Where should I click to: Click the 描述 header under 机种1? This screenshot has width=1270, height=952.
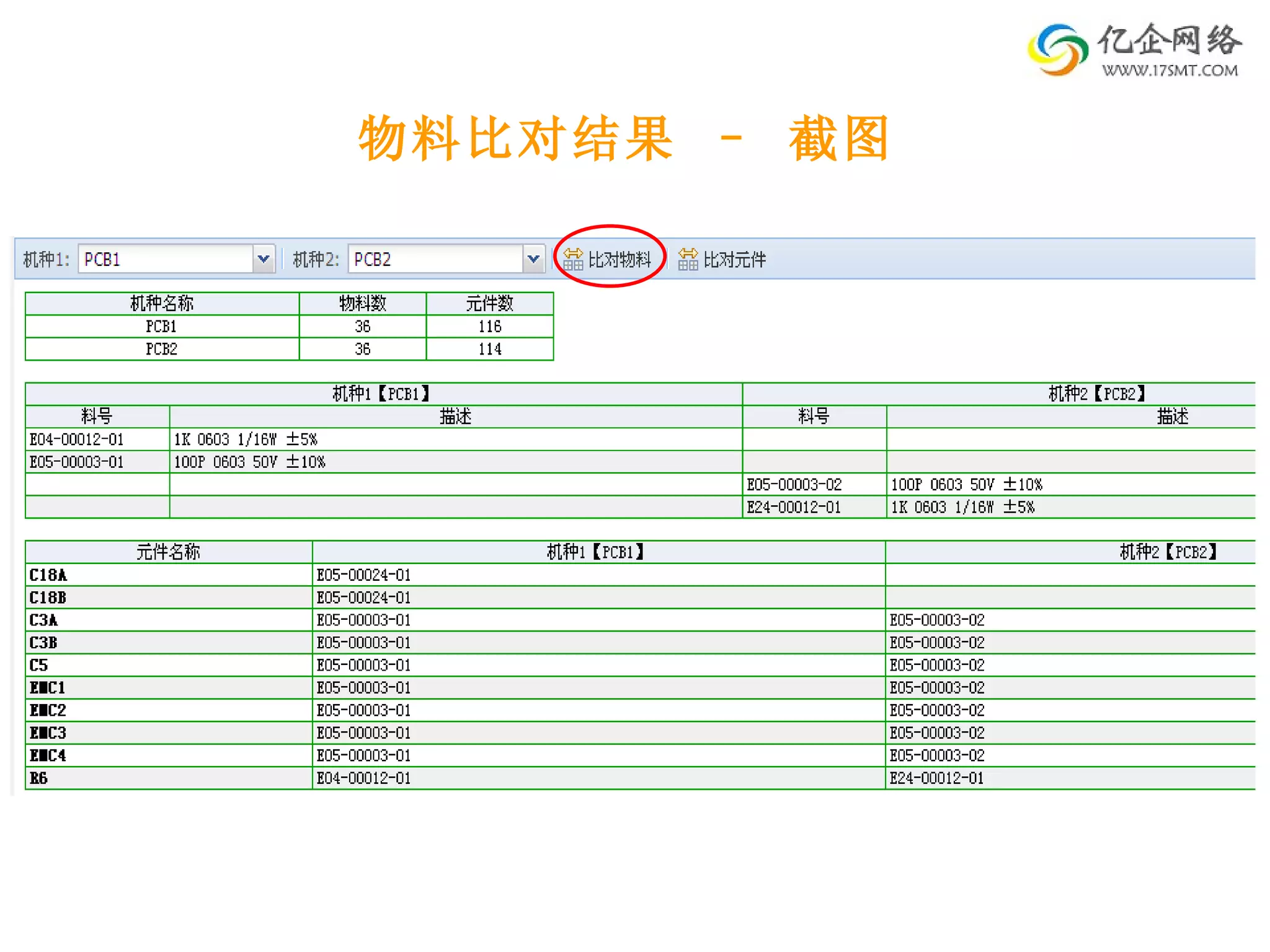456,416
